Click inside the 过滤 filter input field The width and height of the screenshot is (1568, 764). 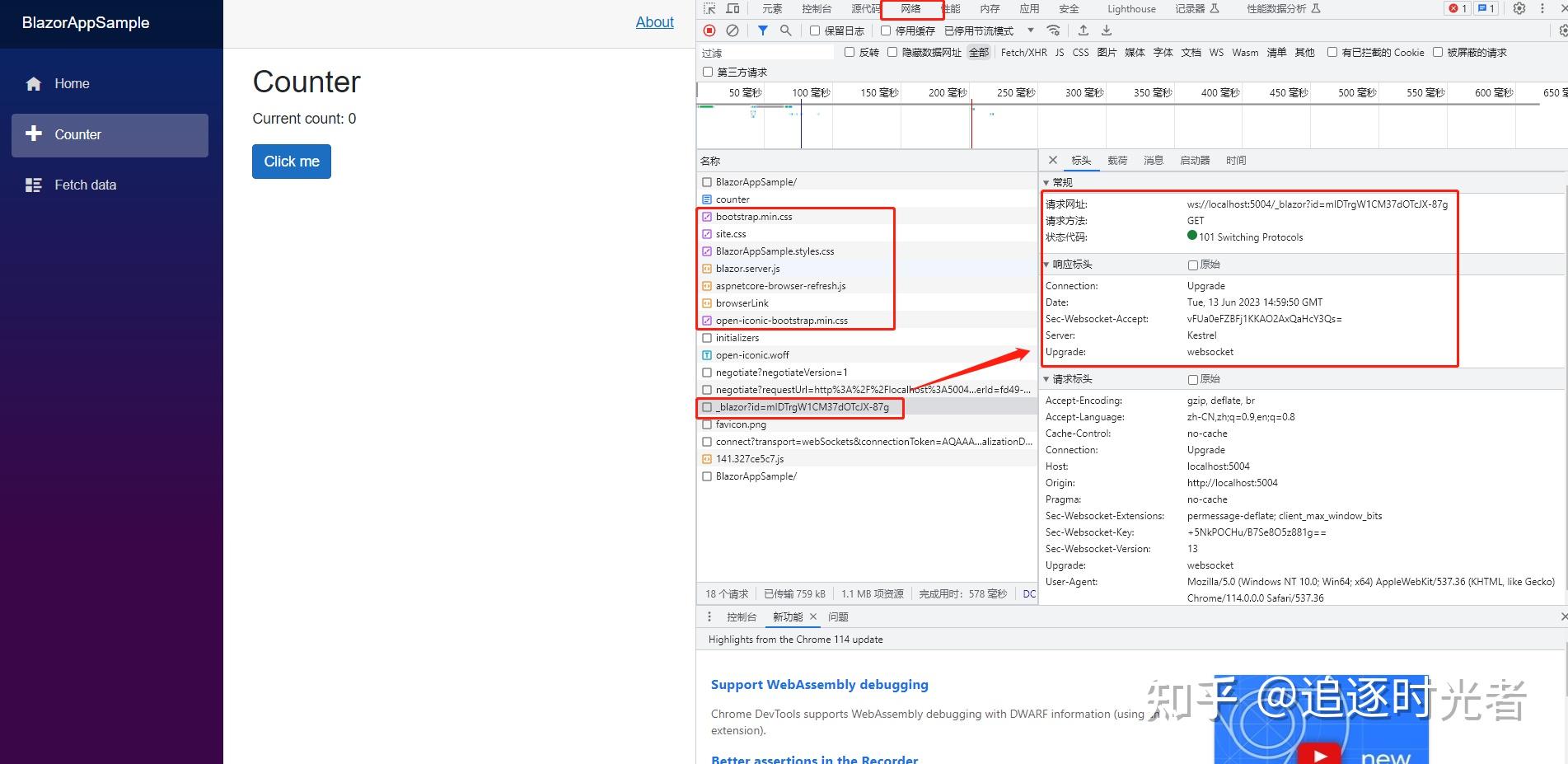[x=766, y=52]
